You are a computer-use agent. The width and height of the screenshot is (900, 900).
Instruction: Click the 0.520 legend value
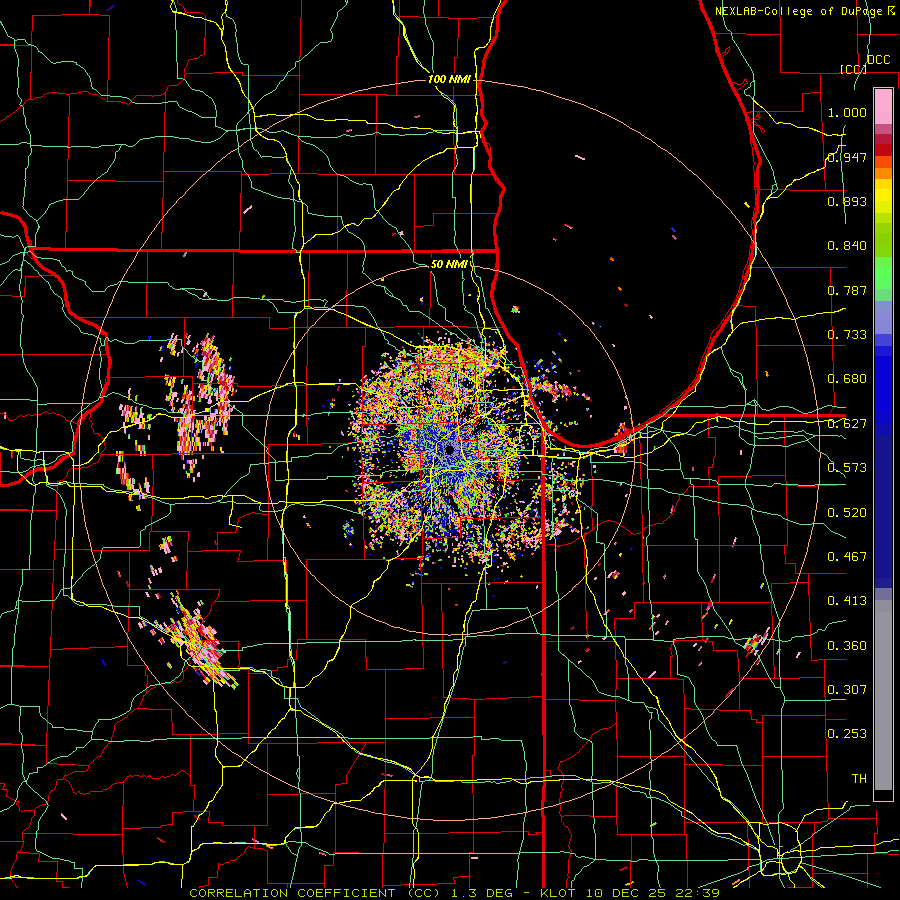847,513
